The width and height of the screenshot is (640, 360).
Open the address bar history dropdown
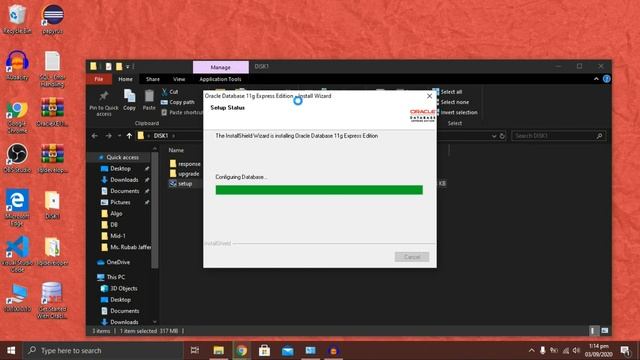[x=494, y=136]
